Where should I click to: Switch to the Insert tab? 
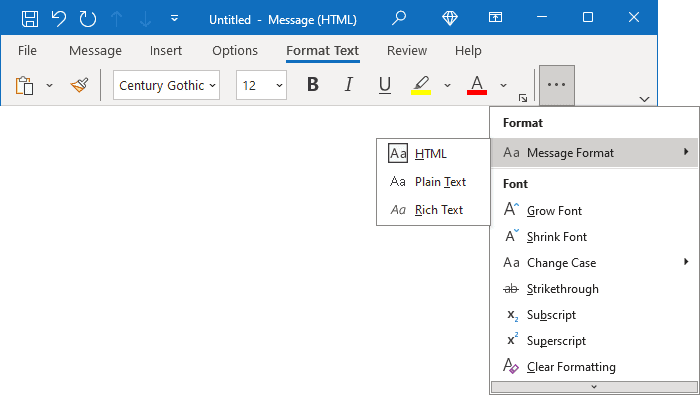click(x=166, y=50)
